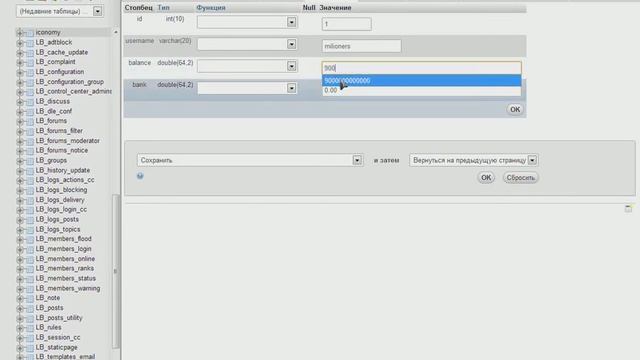Open function dropdown for id row
The height and width of the screenshot is (360, 640).
247,22
